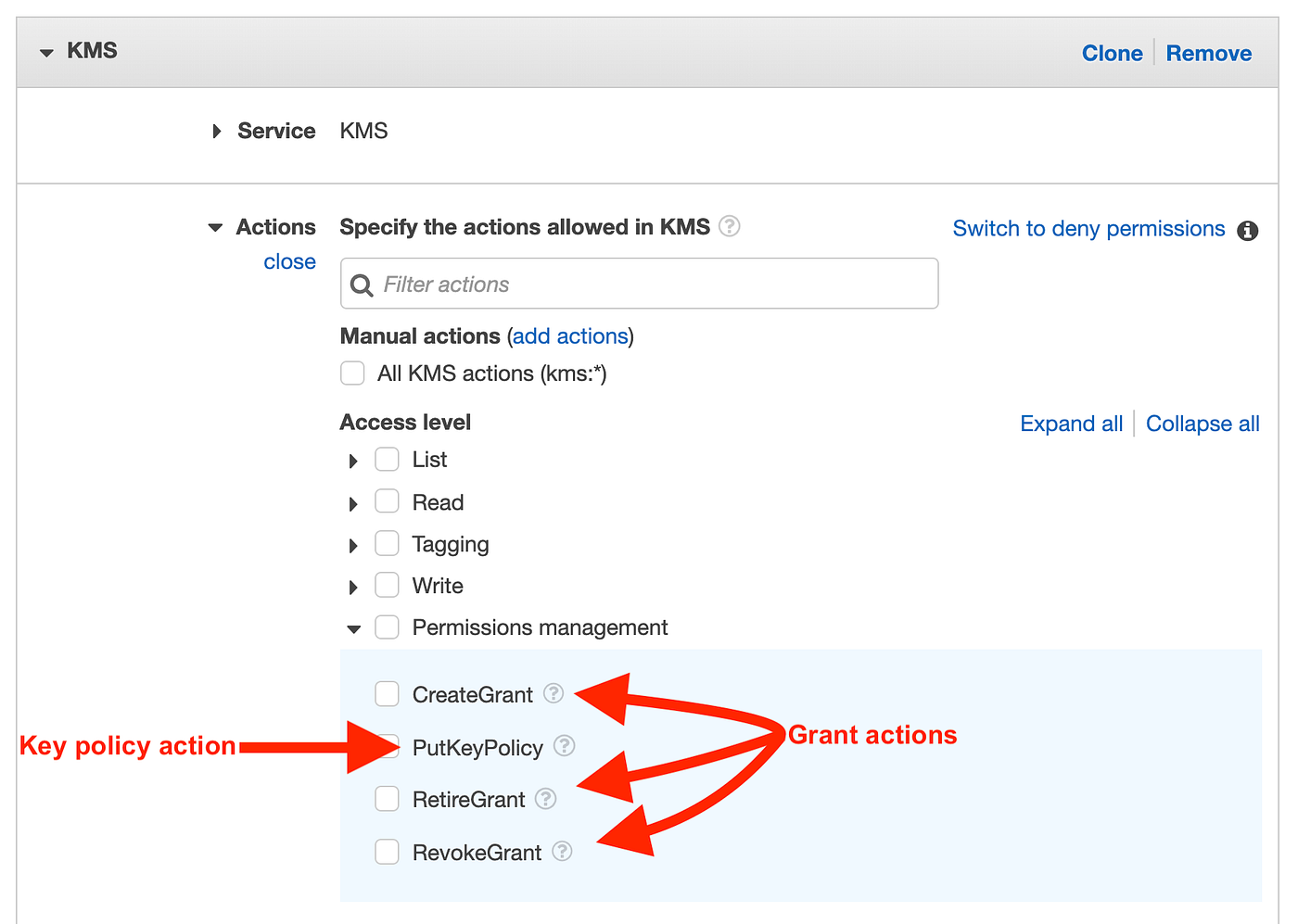Expand the List access level group
1298x924 pixels.
[353, 459]
